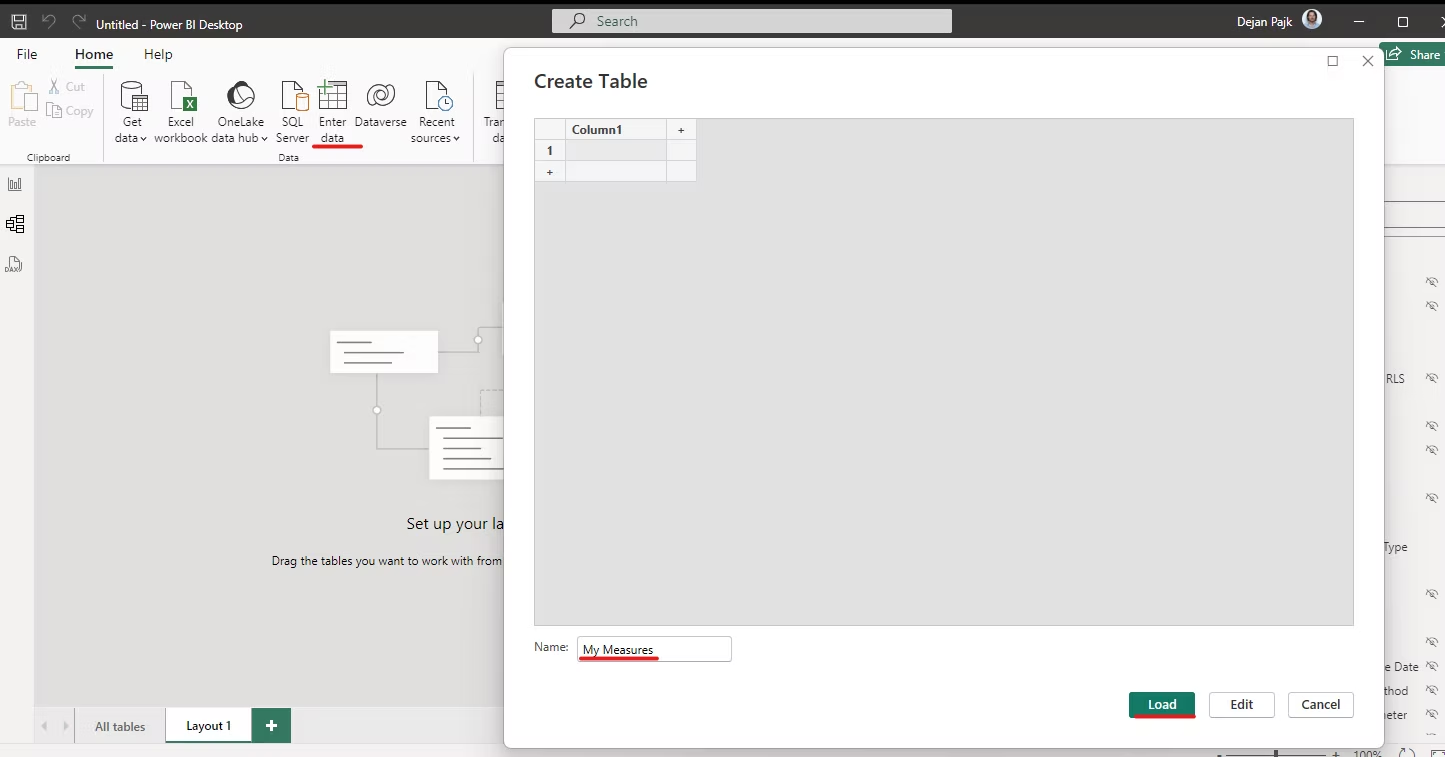Switch to Report view in left sidebar
The width and height of the screenshot is (1445, 757).
[x=15, y=184]
